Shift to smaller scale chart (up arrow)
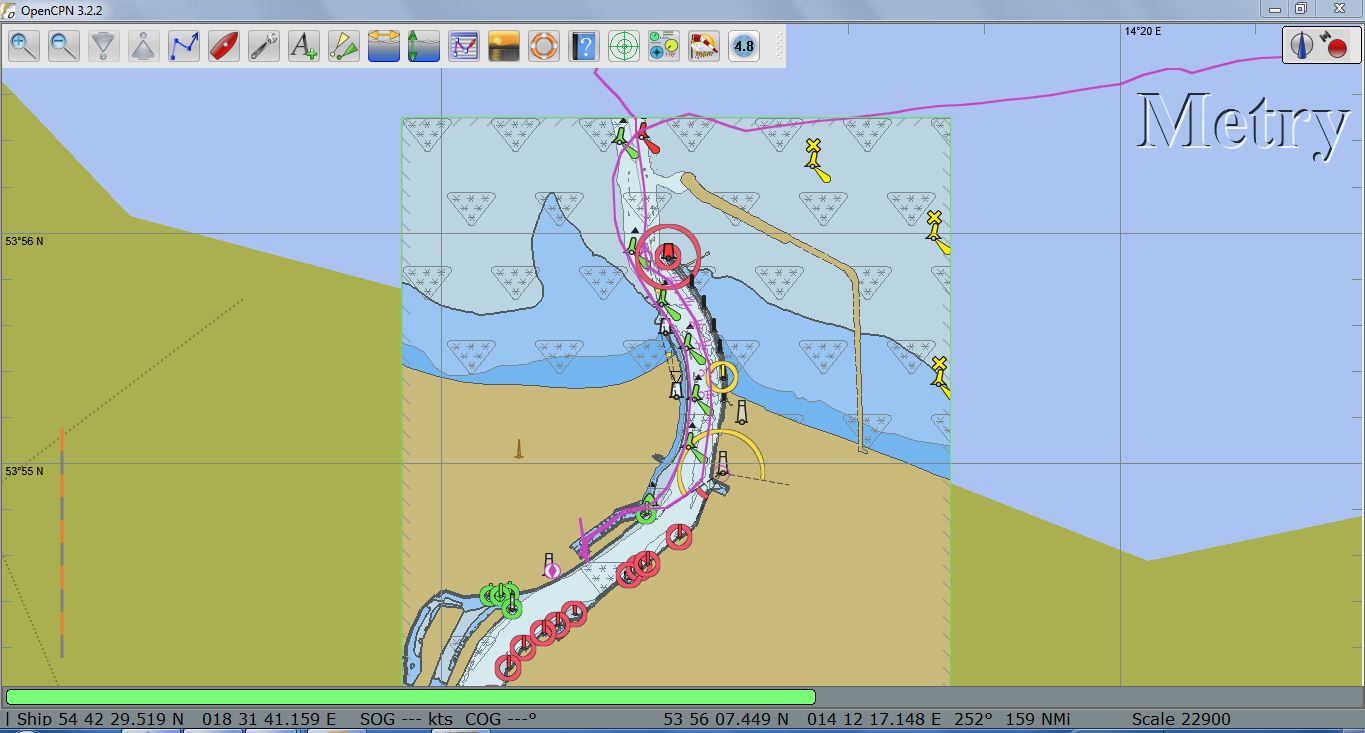Viewport: 1365px width, 733px height. 144,46
